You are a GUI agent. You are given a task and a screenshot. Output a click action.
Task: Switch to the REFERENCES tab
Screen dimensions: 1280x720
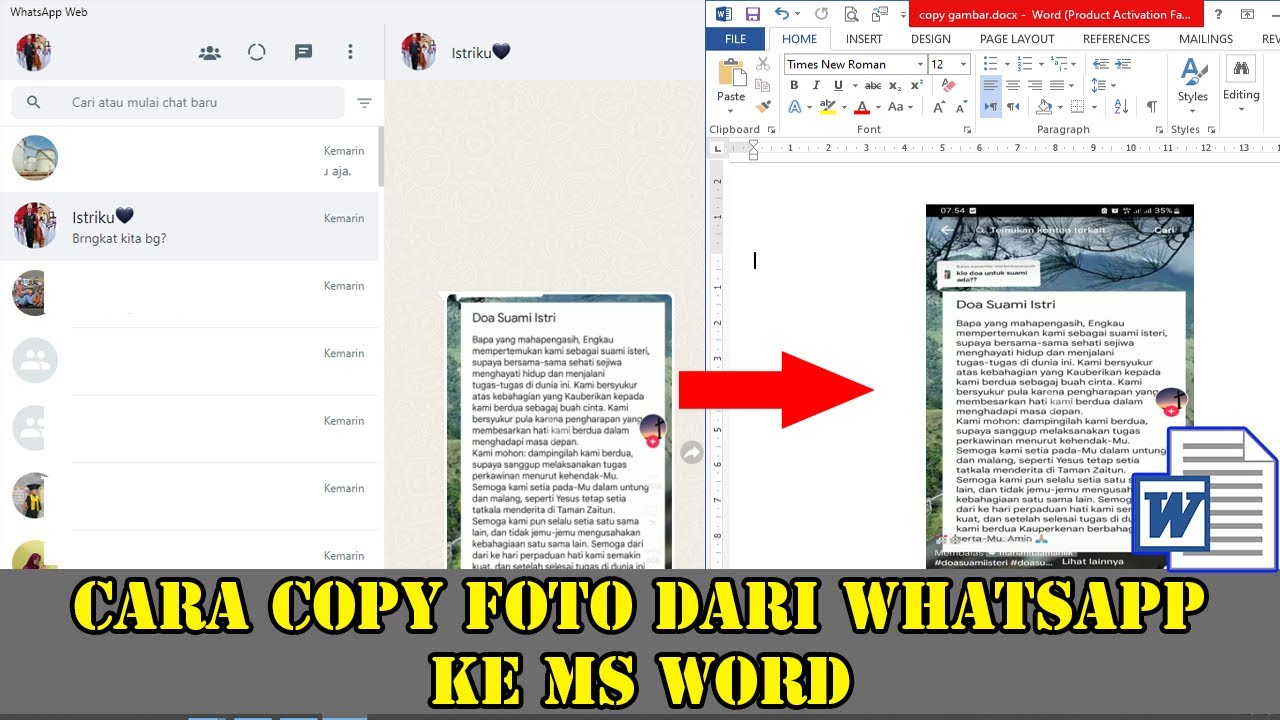[x=1117, y=39]
